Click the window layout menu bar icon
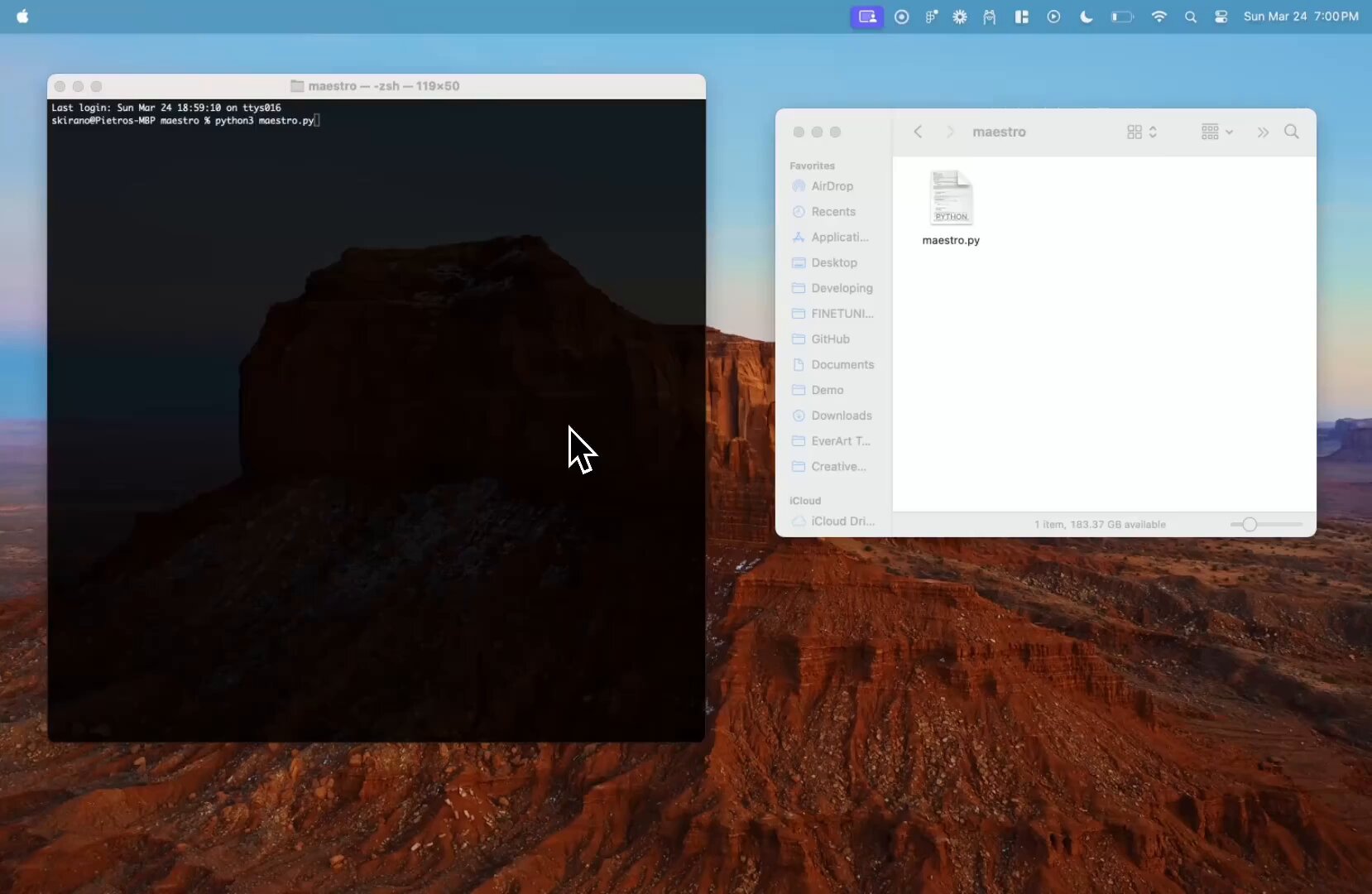The image size is (1372, 894). (x=1022, y=17)
